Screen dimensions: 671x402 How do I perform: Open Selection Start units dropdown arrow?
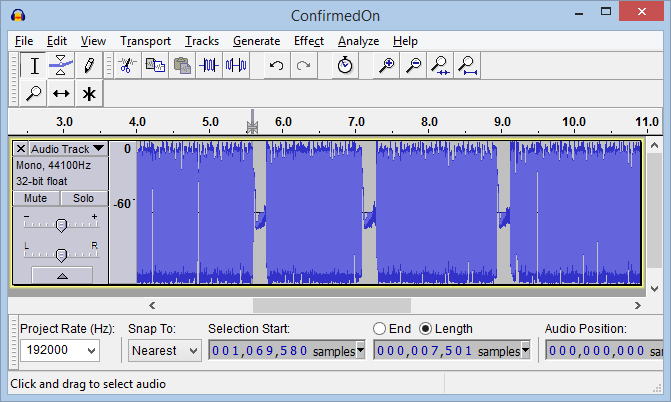[x=361, y=350]
